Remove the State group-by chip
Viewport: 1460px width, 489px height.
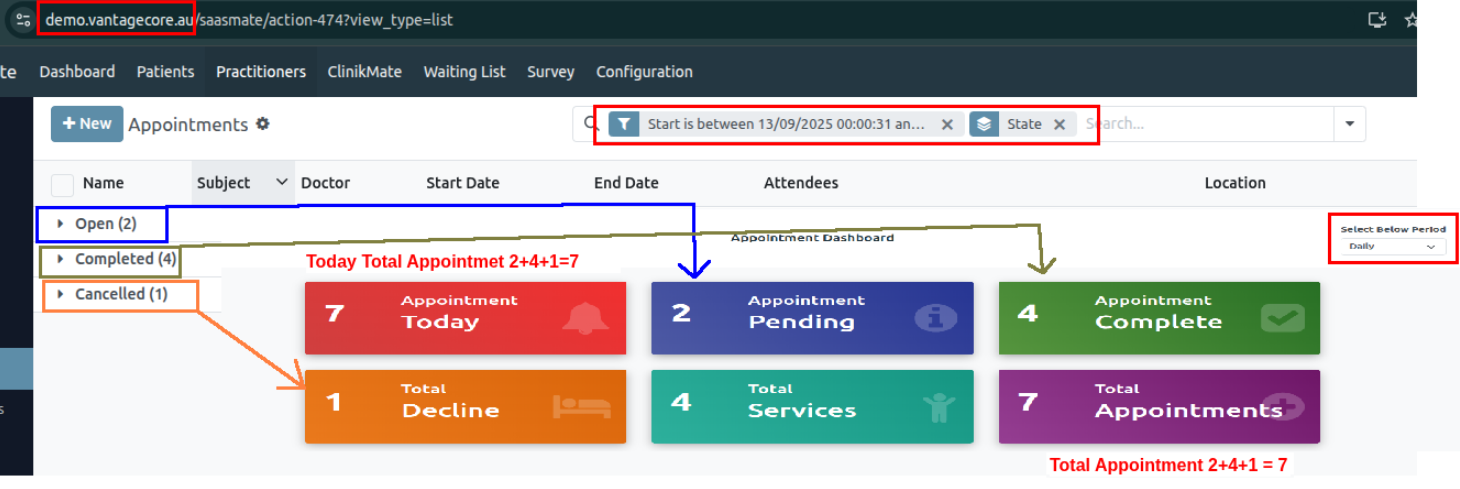pos(1059,125)
